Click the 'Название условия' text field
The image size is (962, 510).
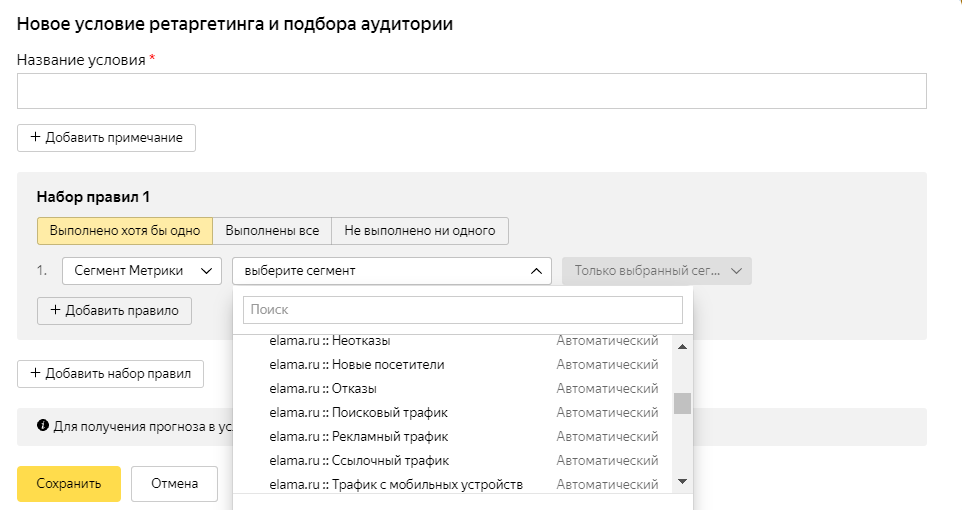coord(471,91)
